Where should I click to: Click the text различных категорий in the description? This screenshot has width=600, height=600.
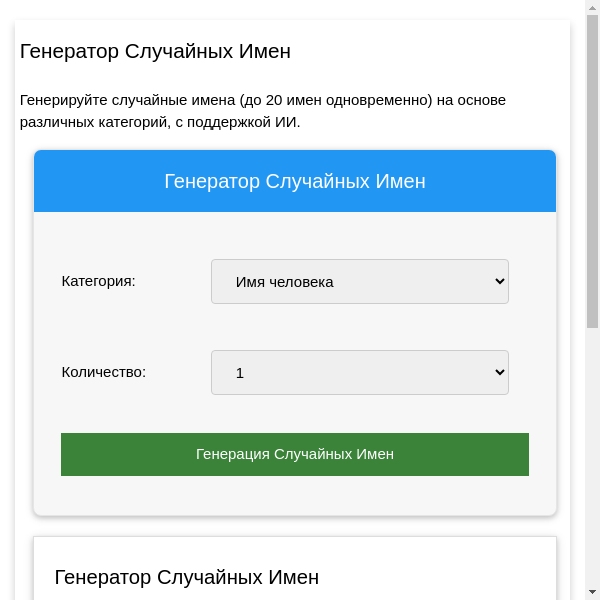coord(86,122)
